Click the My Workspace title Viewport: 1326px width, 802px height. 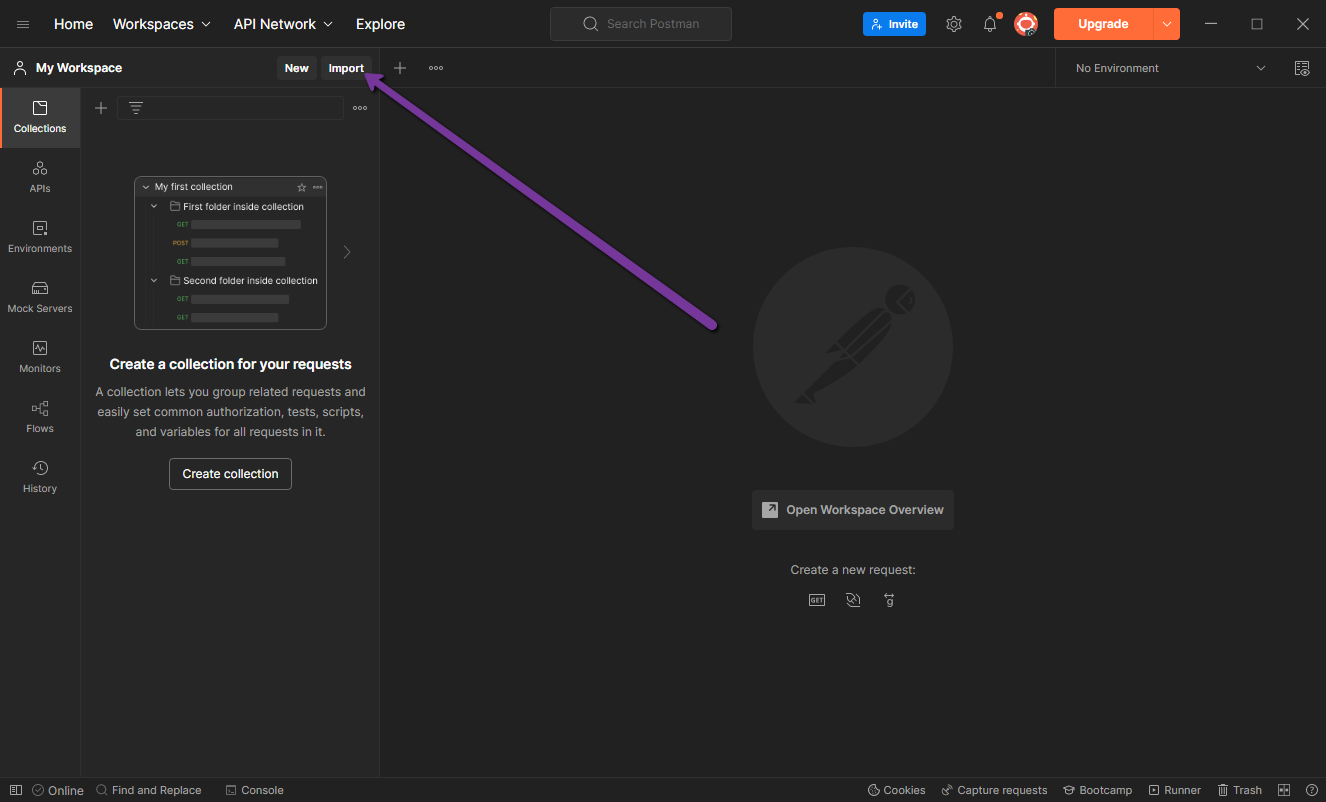(79, 68)
